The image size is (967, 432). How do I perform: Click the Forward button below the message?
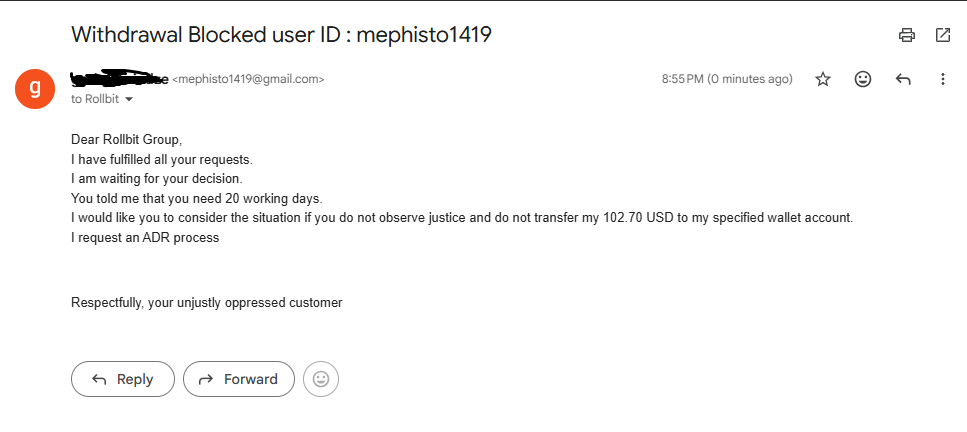(239, 379)
